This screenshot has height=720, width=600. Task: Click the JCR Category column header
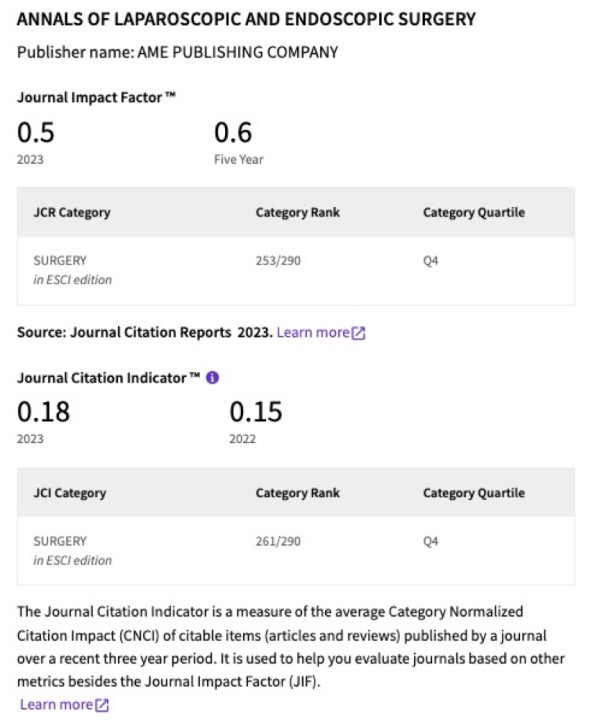click(72, 213)
